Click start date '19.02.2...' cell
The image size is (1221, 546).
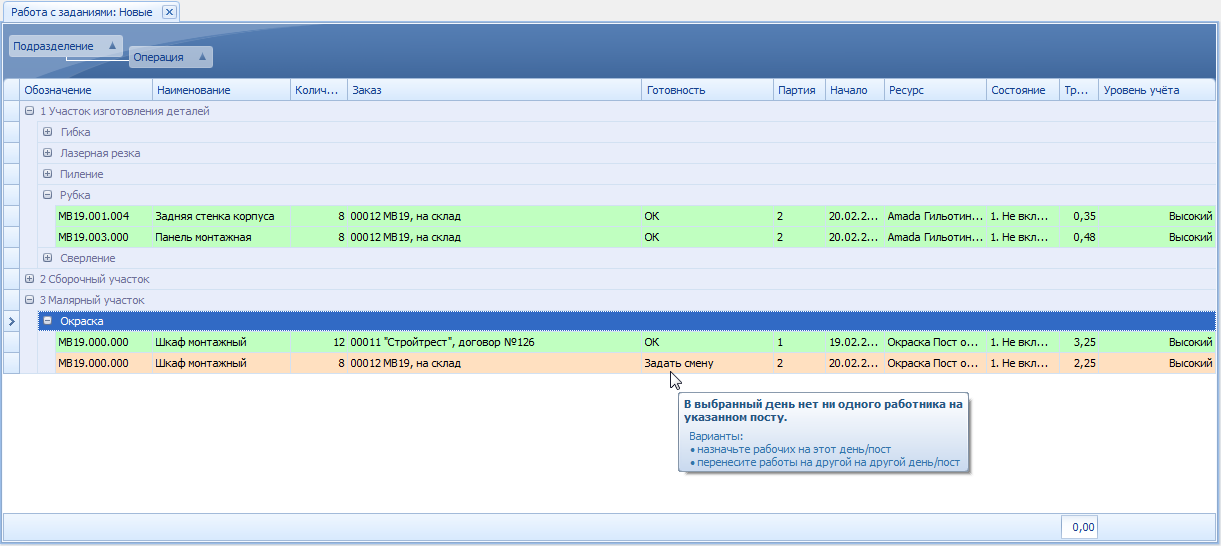[854, 342]
